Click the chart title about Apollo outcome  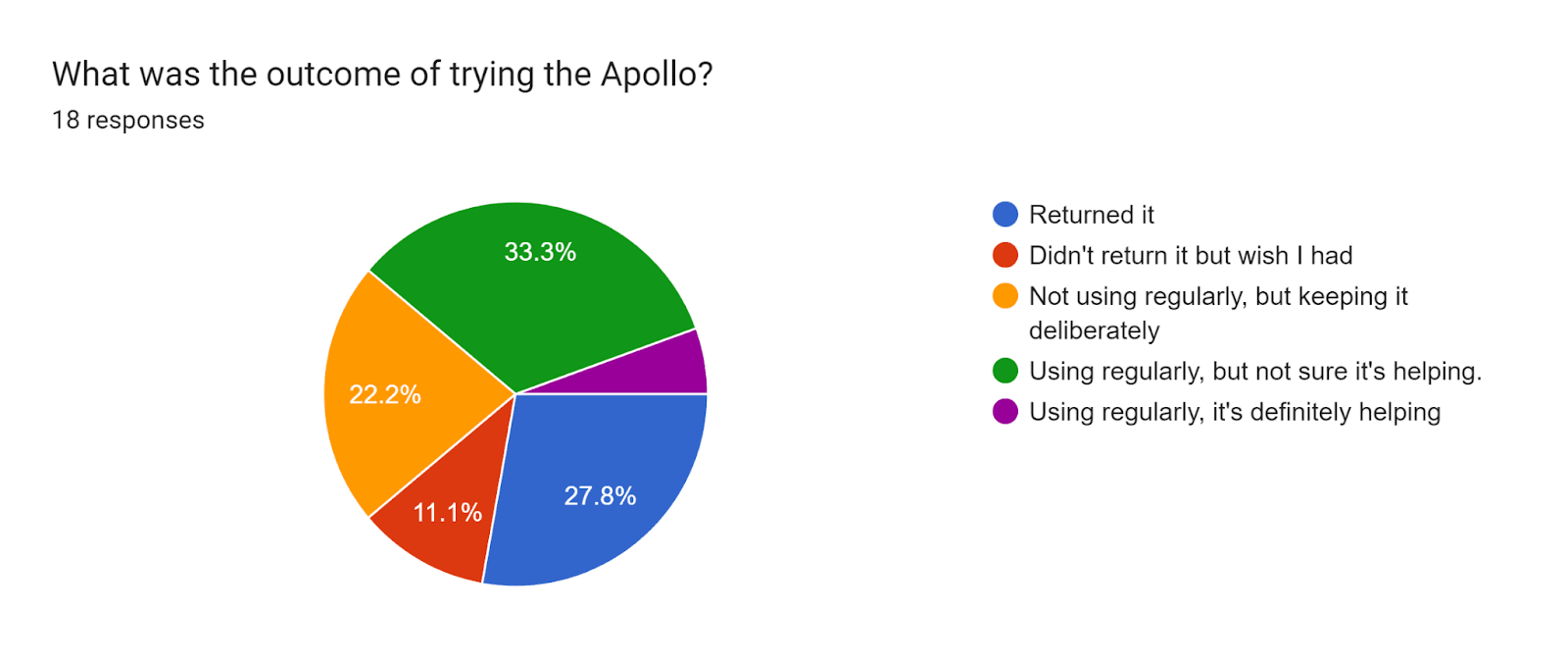point(382,75)
